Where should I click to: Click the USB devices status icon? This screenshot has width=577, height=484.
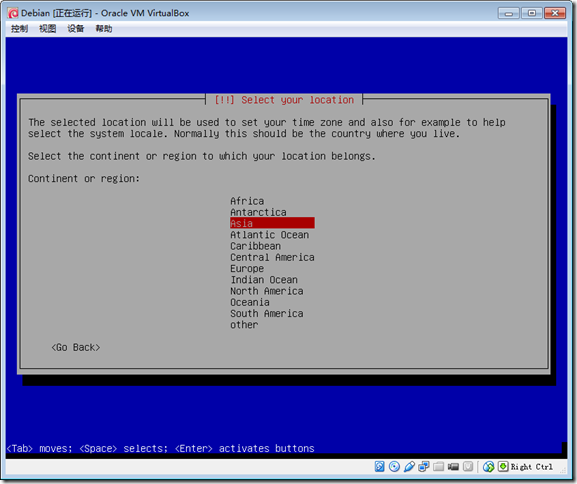coord(409,467)
